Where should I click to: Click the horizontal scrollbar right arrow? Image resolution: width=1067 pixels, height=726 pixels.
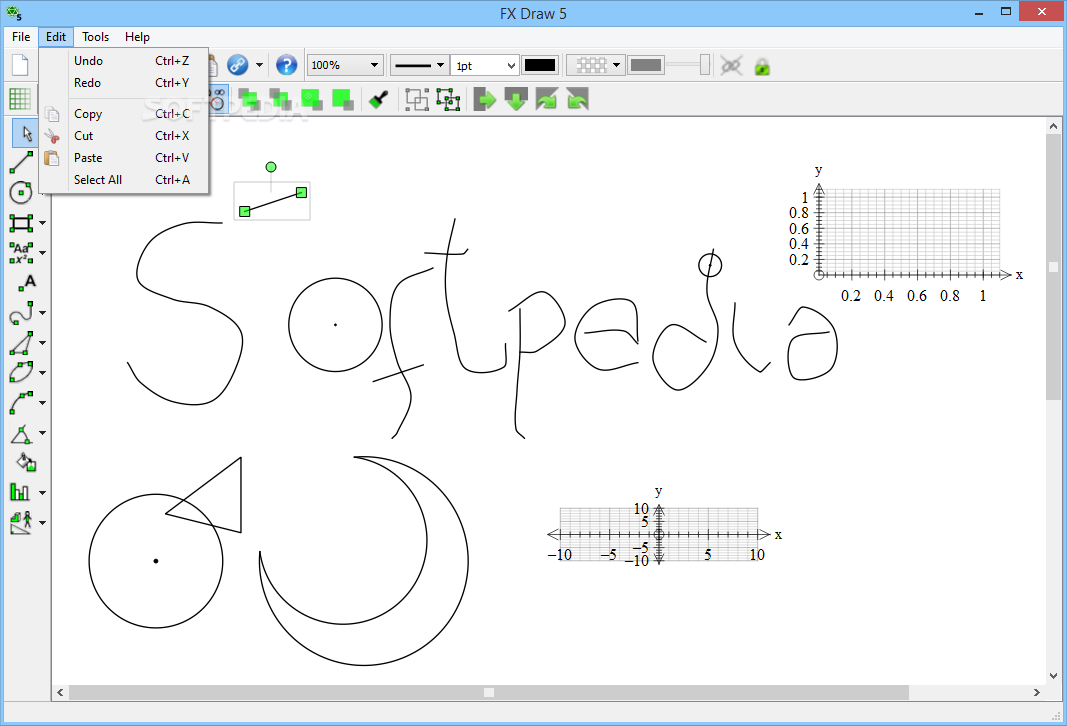[1036, 692]
